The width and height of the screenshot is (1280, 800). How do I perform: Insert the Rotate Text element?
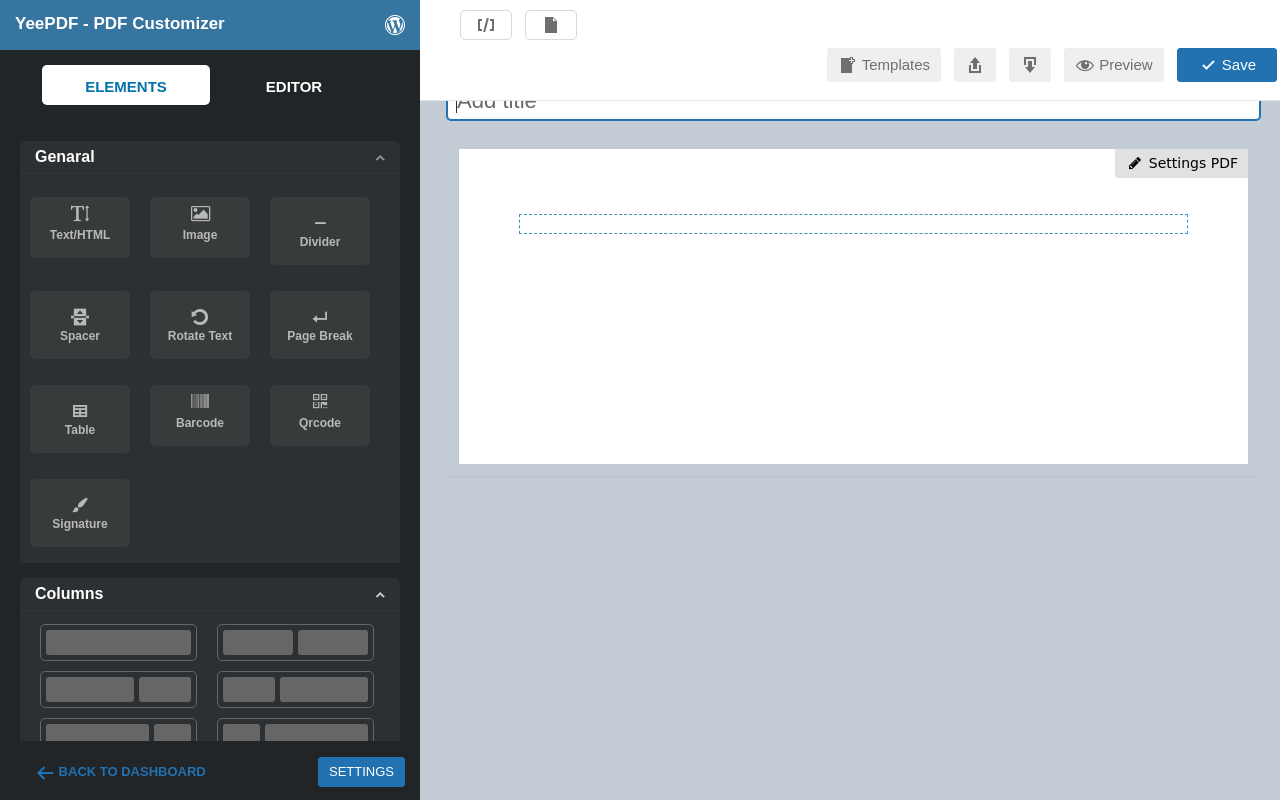click(200, 325)
